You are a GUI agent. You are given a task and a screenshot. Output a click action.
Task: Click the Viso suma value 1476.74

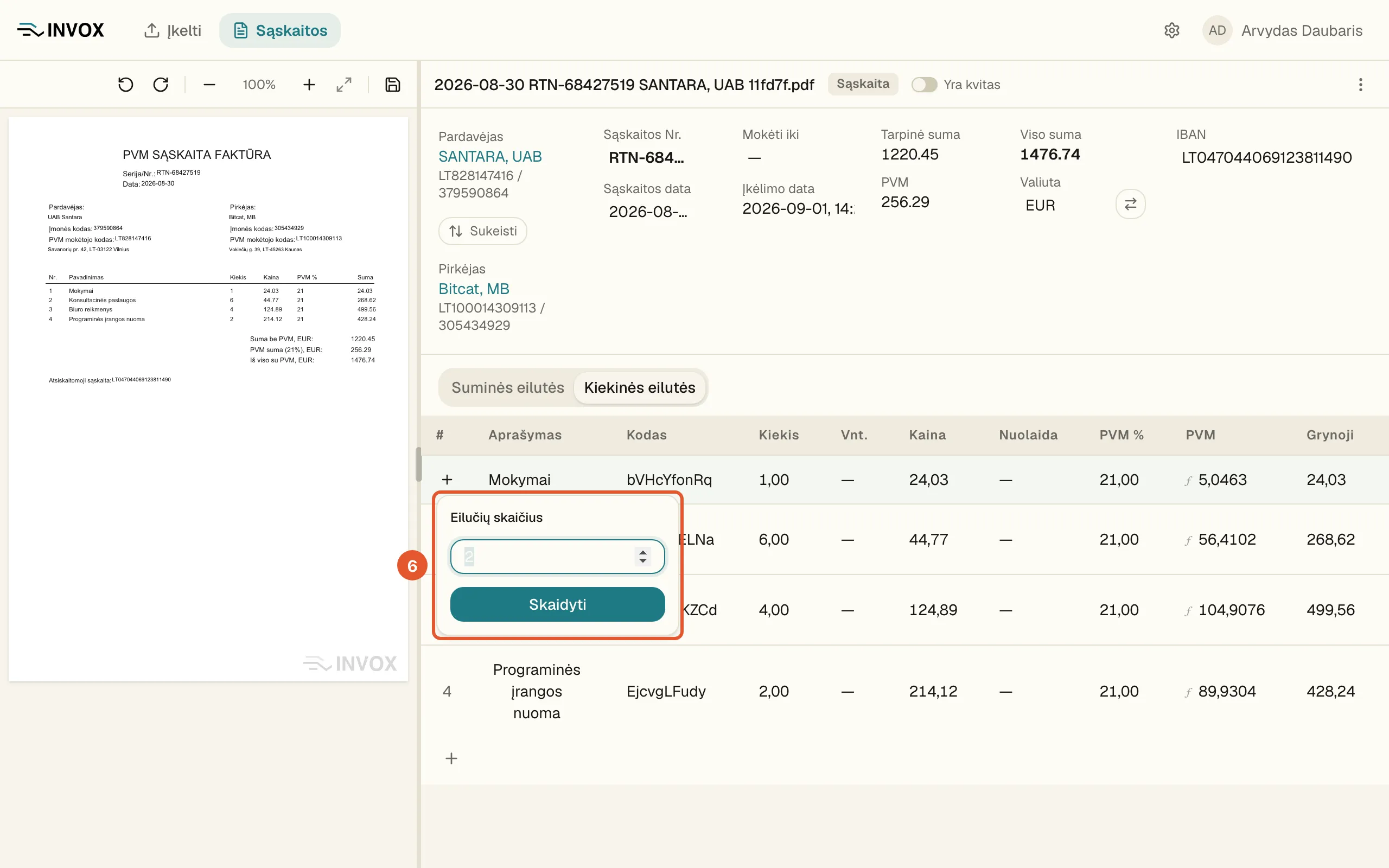coord(1050,155)
